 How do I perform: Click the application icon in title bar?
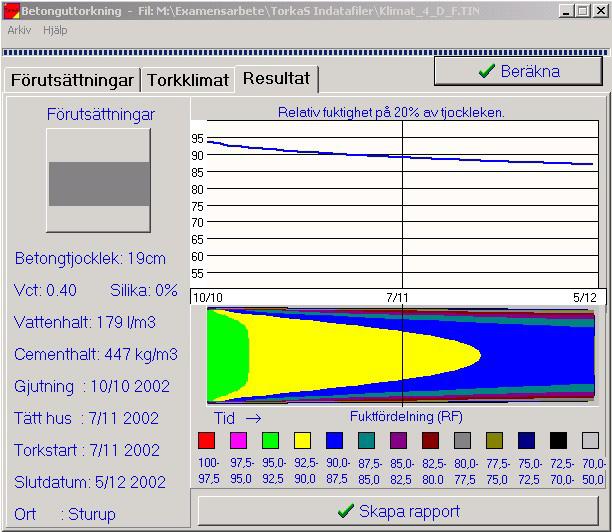tap(11, 11)
